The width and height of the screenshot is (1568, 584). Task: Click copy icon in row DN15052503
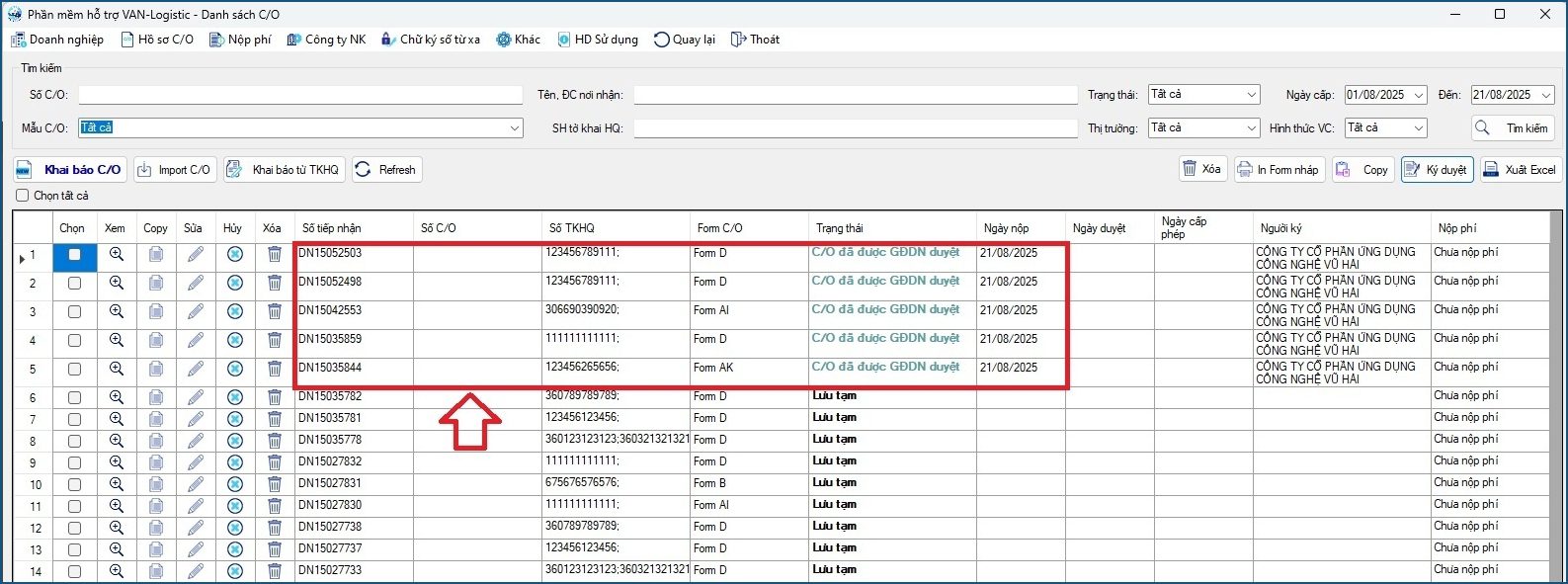[x=156, y=255]
